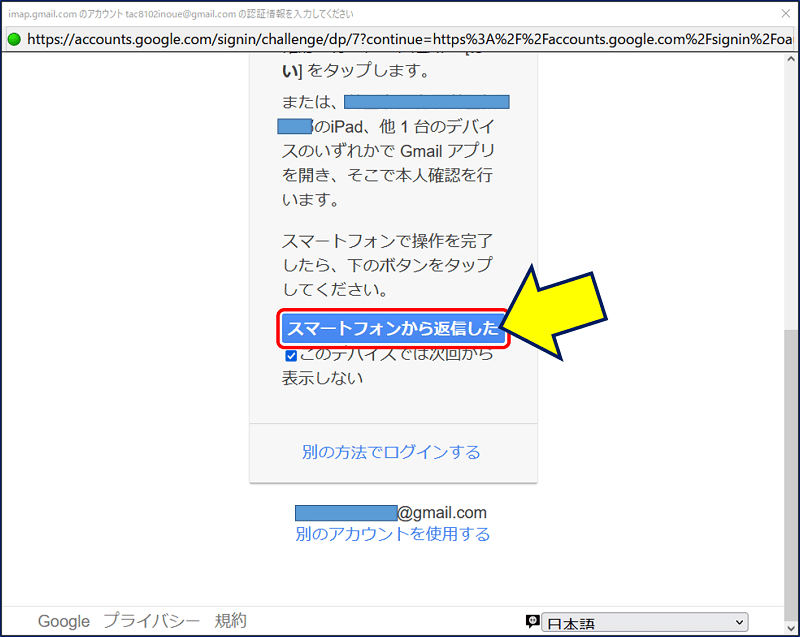The width and height of the screenshot is (800, 637).
Task: Uncheck 'このデバイスでは次回から表示しない' checkbox
Action: pyautogui.click(x=291, y=355)
